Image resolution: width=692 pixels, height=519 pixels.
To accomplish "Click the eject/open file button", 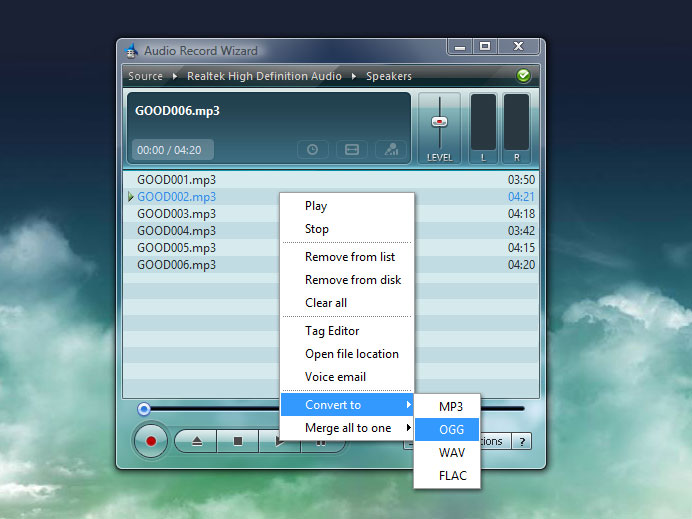I will (197, 441).
